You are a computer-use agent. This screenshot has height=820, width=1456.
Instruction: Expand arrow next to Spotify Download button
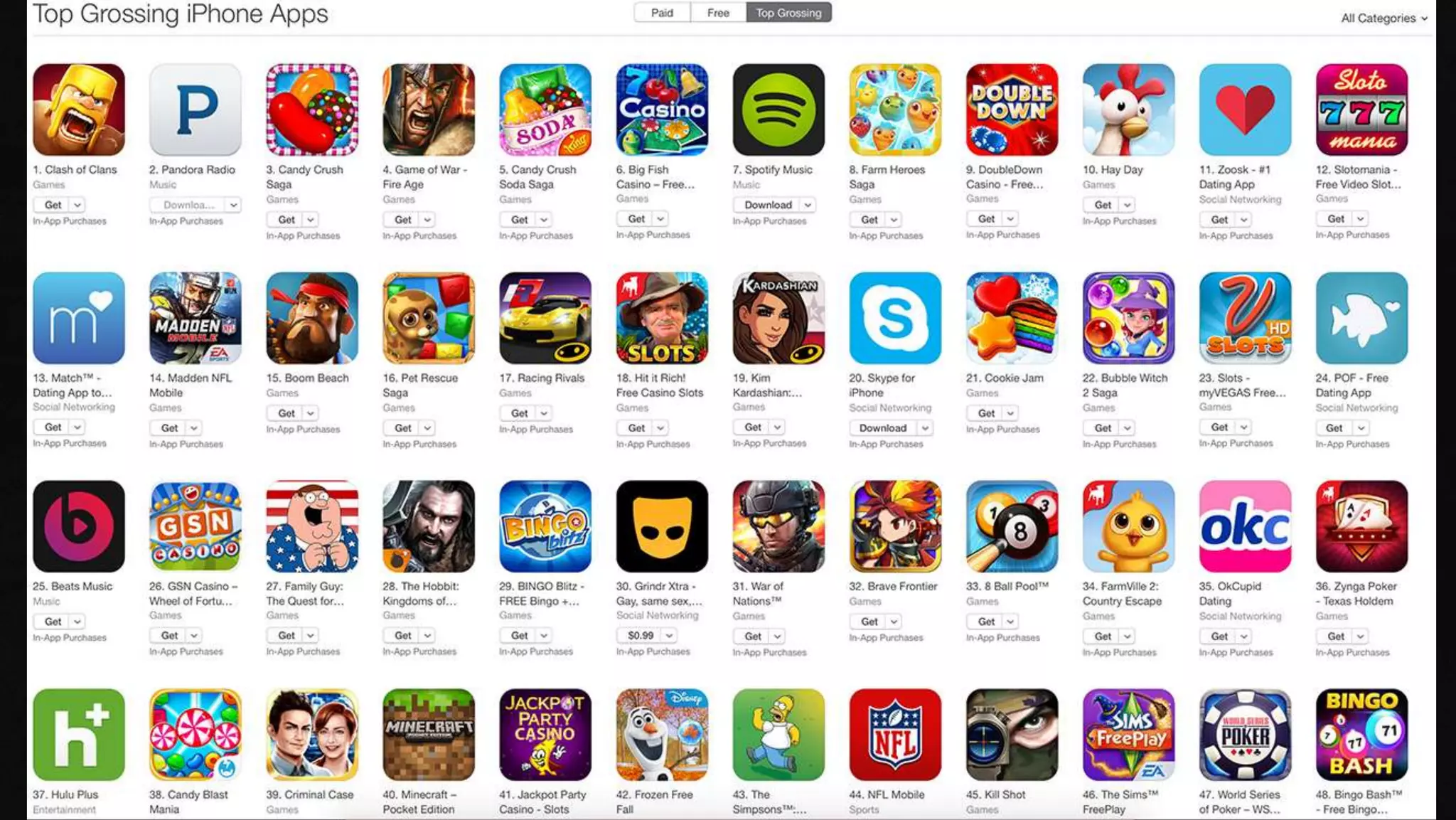pos(808,205)
